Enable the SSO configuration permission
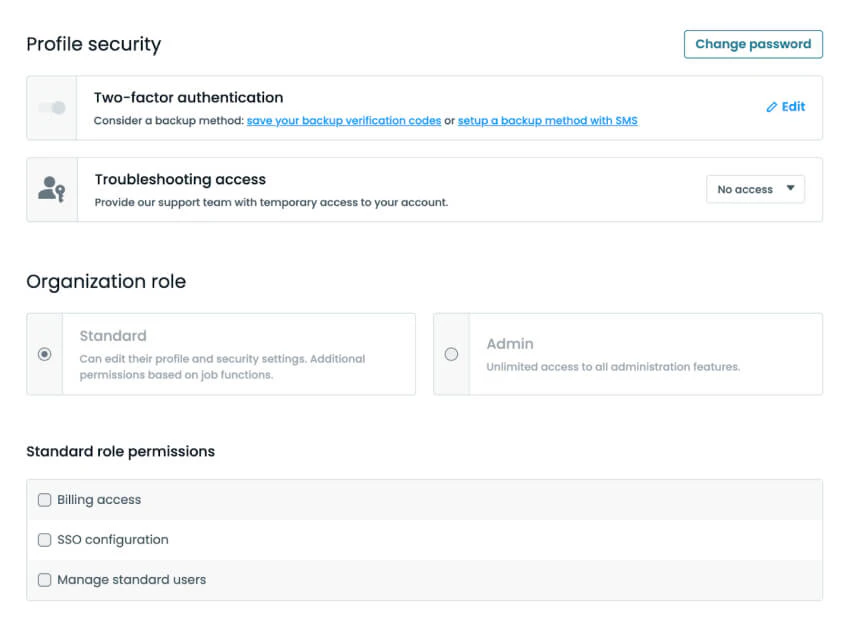The width and height of the screenshot is (848, 640). coord(44,539)
